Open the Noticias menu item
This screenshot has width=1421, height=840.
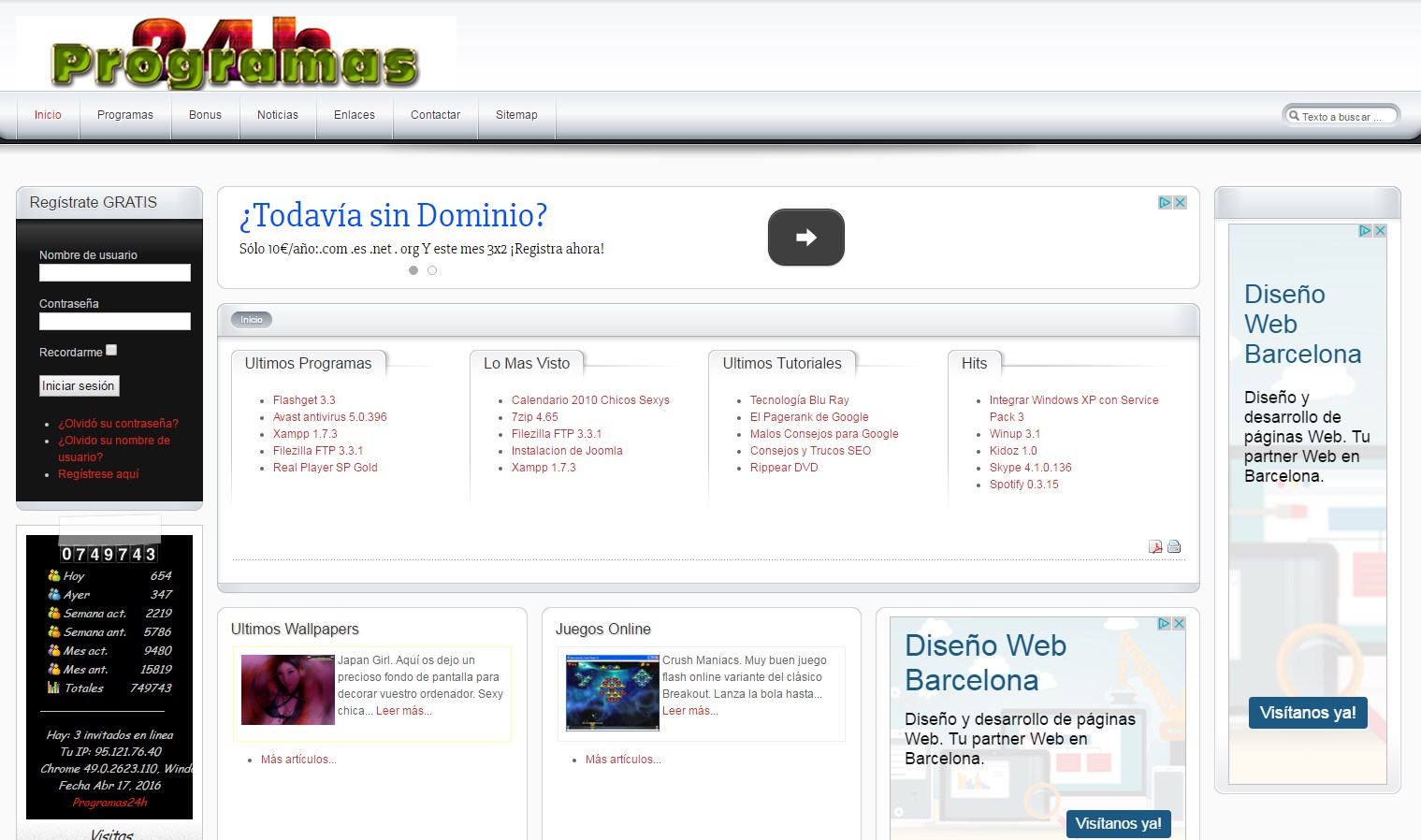(278, 115)
